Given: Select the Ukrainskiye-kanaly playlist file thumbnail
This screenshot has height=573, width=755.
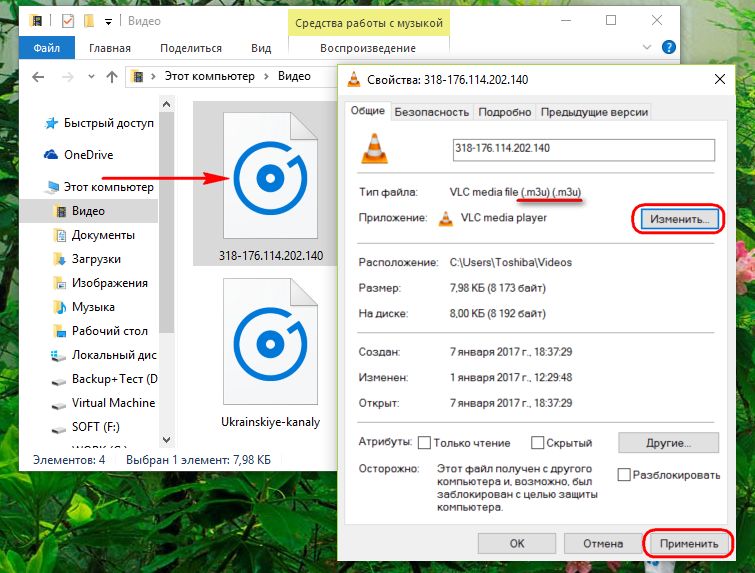Looking at the screenshot, I should 270,342.
